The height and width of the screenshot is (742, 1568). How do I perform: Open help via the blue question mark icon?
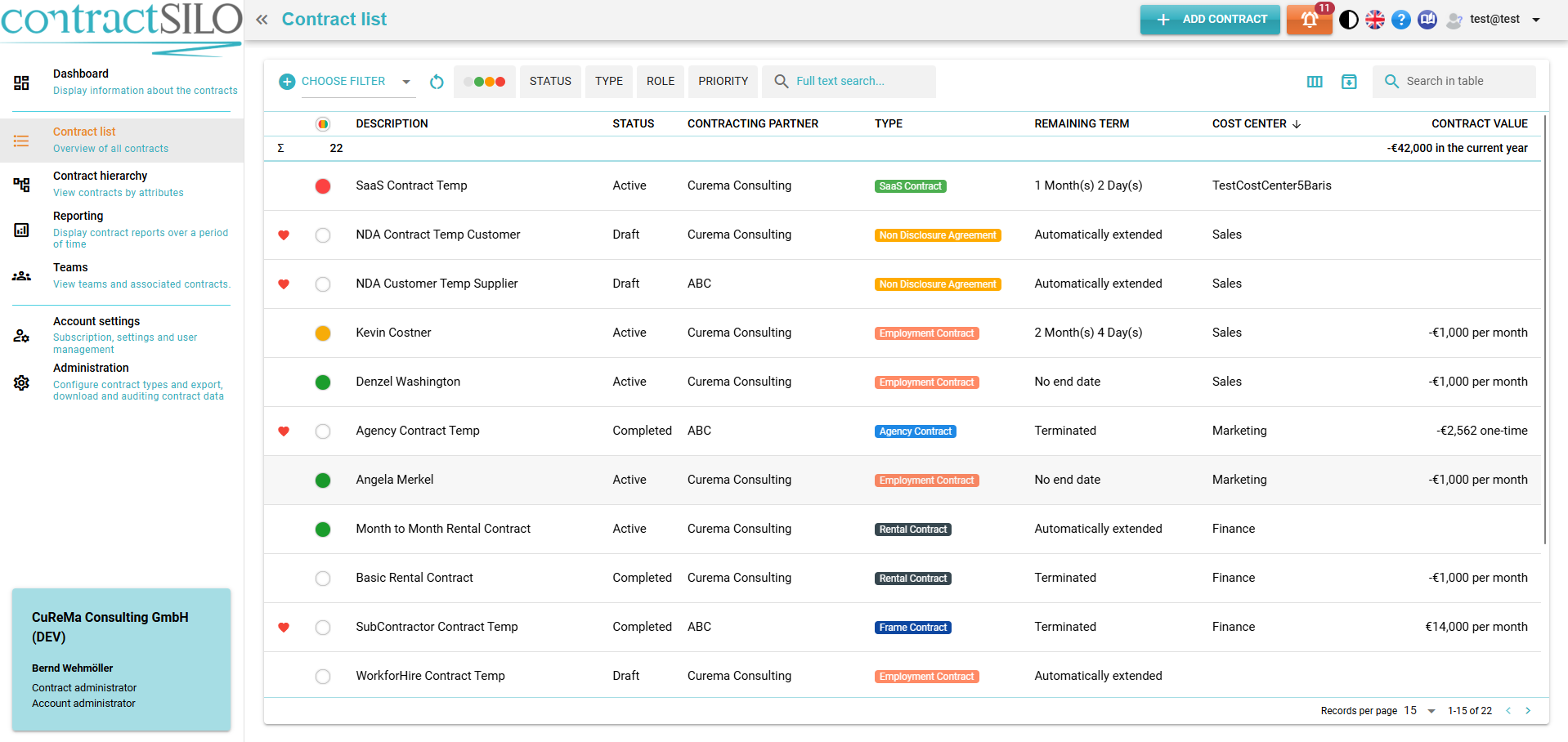click(x=1401, y=20)
